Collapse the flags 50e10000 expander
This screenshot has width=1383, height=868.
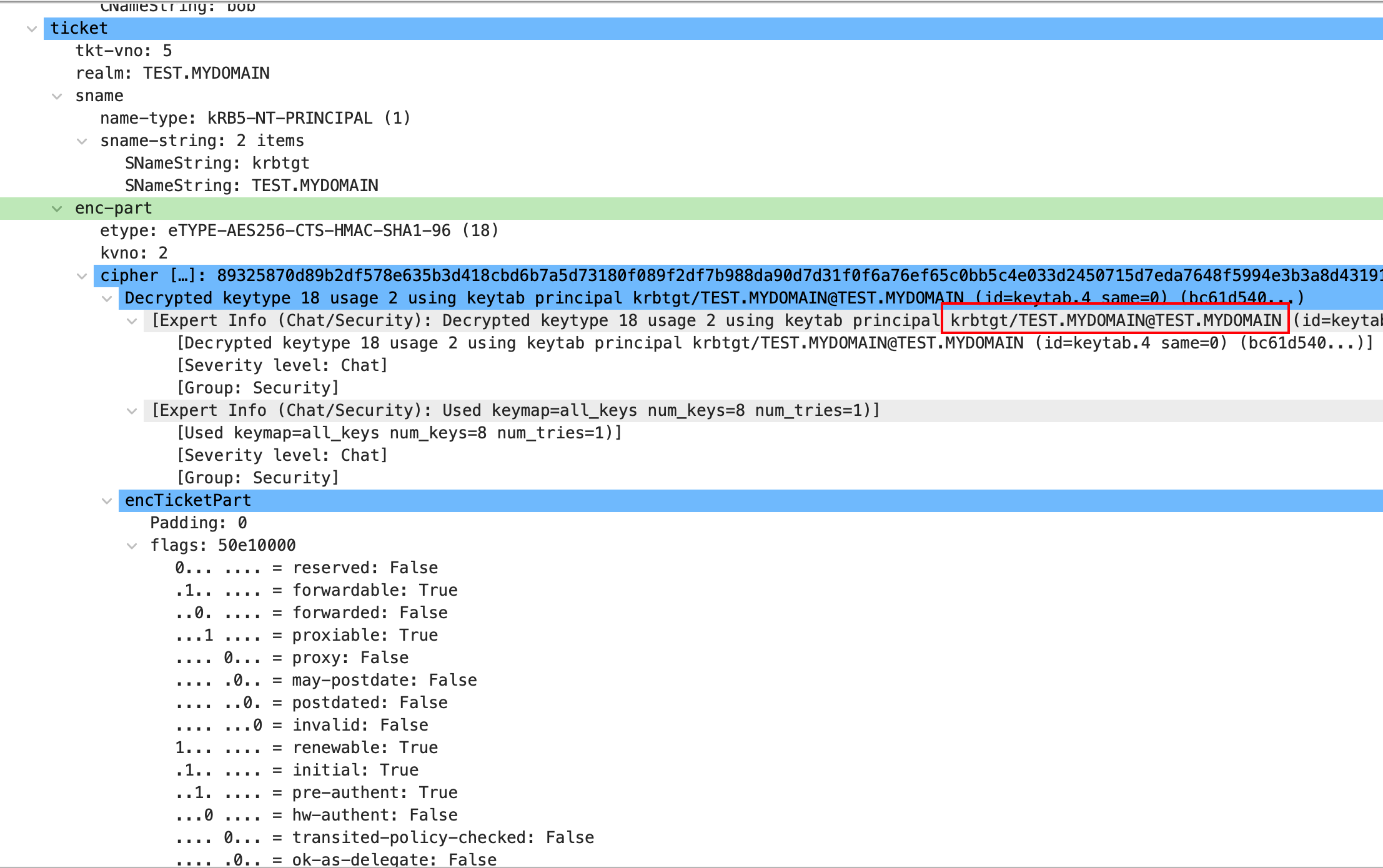coord(132,546)
